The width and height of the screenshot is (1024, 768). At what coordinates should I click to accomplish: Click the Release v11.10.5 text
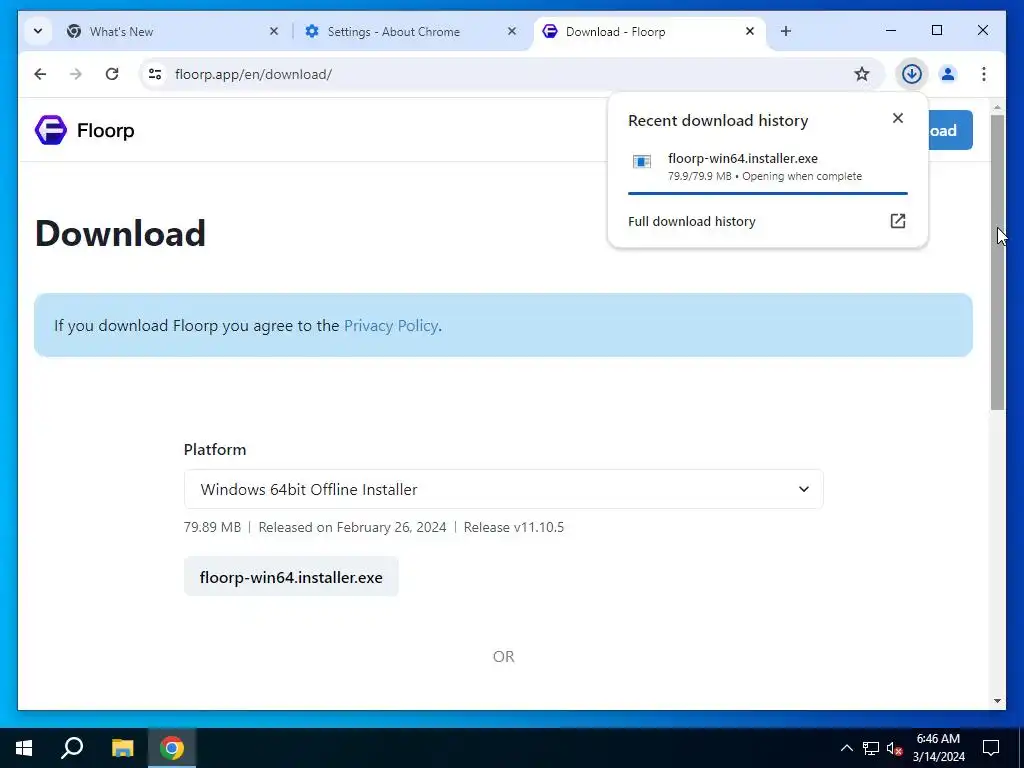coord(513,527)
